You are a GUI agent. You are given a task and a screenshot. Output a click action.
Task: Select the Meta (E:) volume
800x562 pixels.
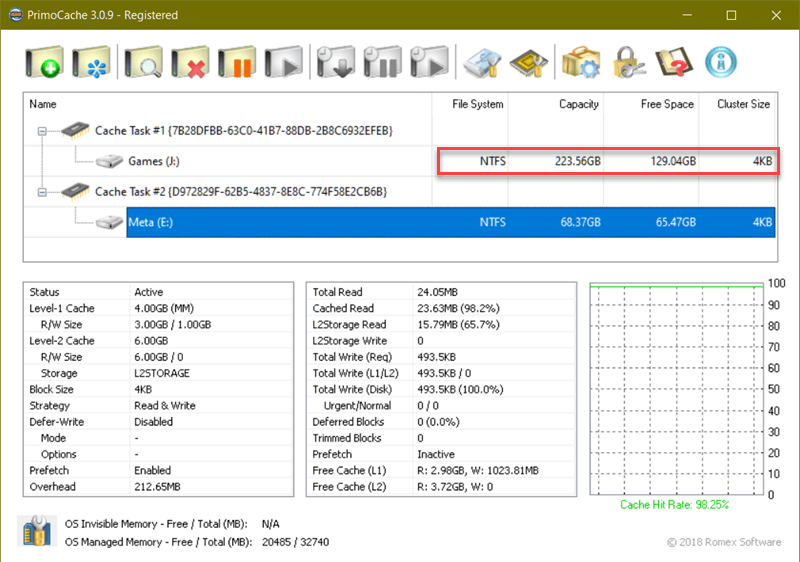click(151, 222)
